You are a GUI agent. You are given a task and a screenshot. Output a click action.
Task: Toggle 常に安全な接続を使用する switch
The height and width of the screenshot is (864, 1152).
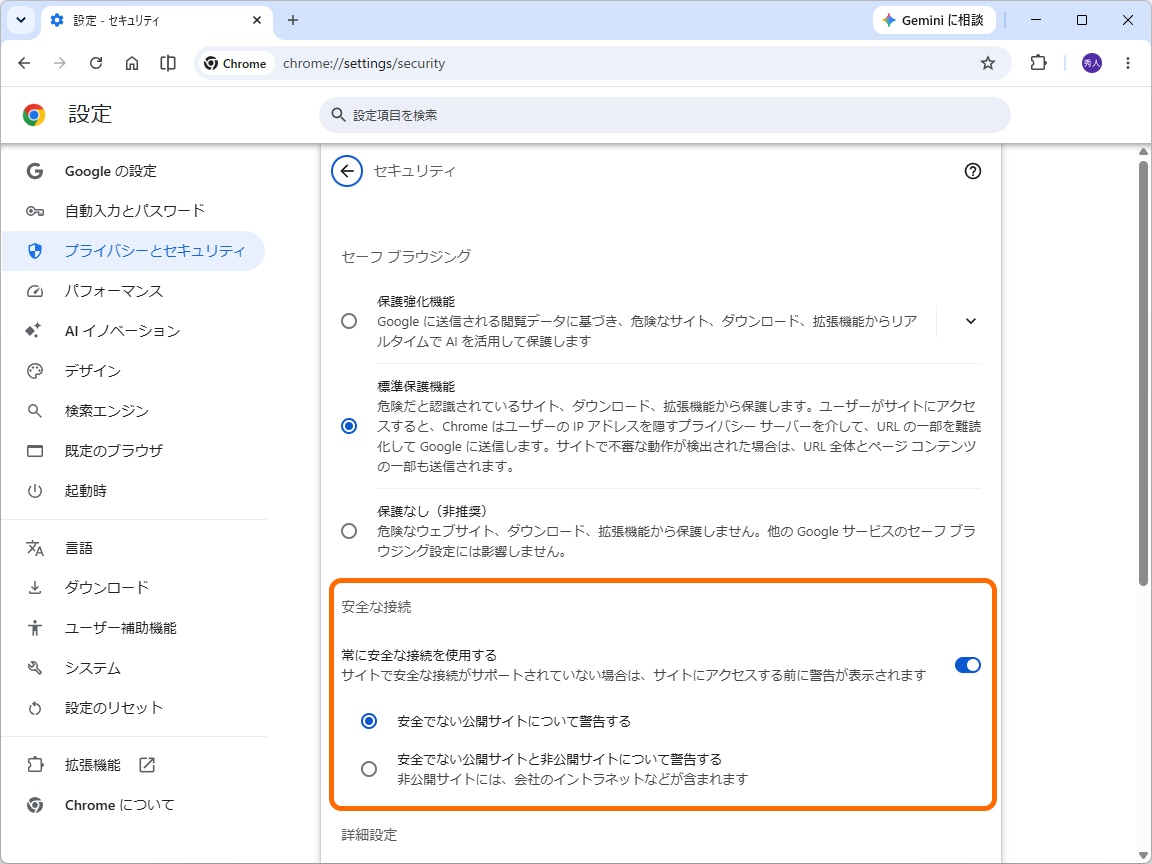pos(968,665)
